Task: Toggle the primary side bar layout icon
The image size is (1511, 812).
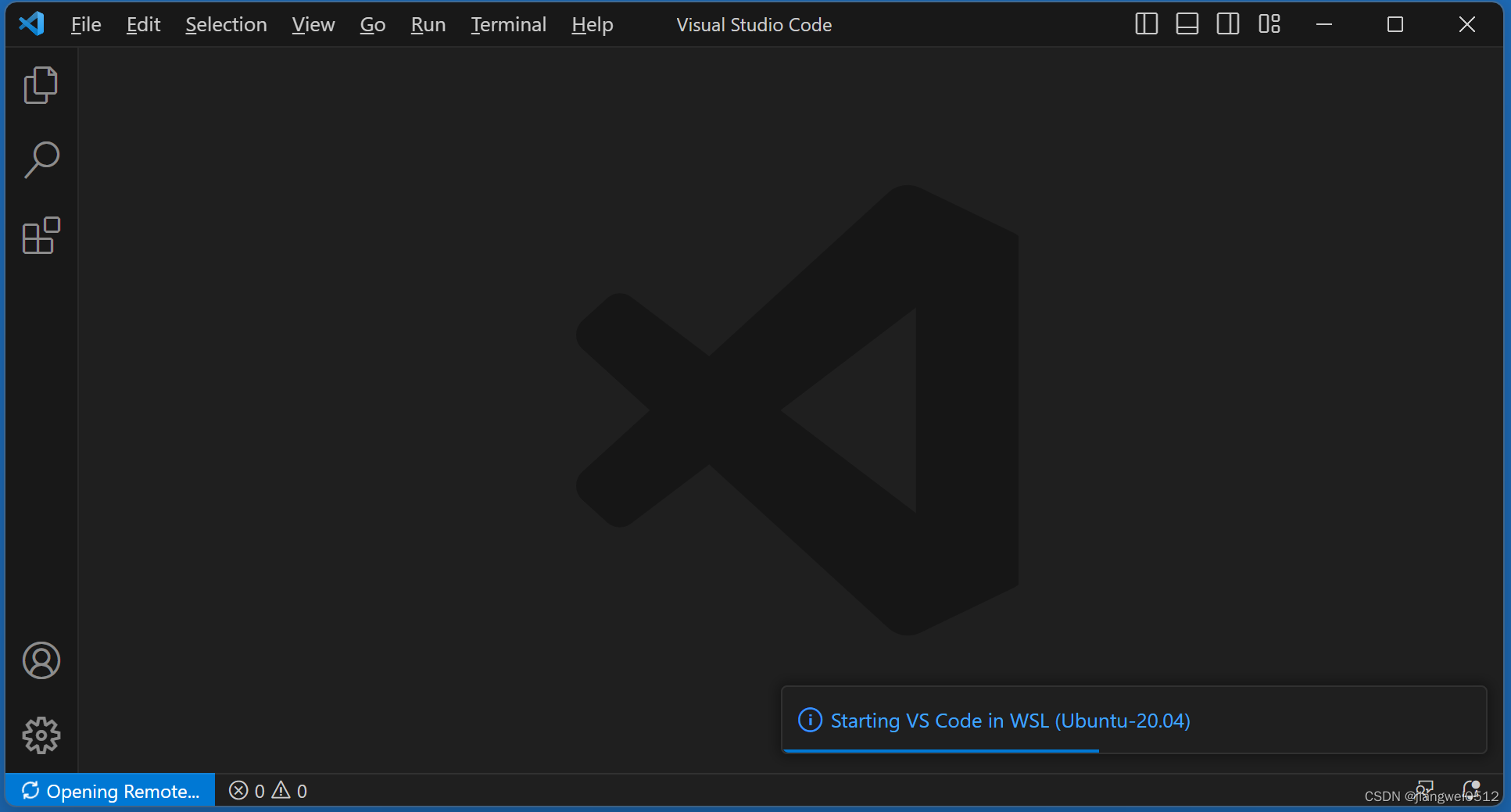Action: click(x=1146, y=24)
